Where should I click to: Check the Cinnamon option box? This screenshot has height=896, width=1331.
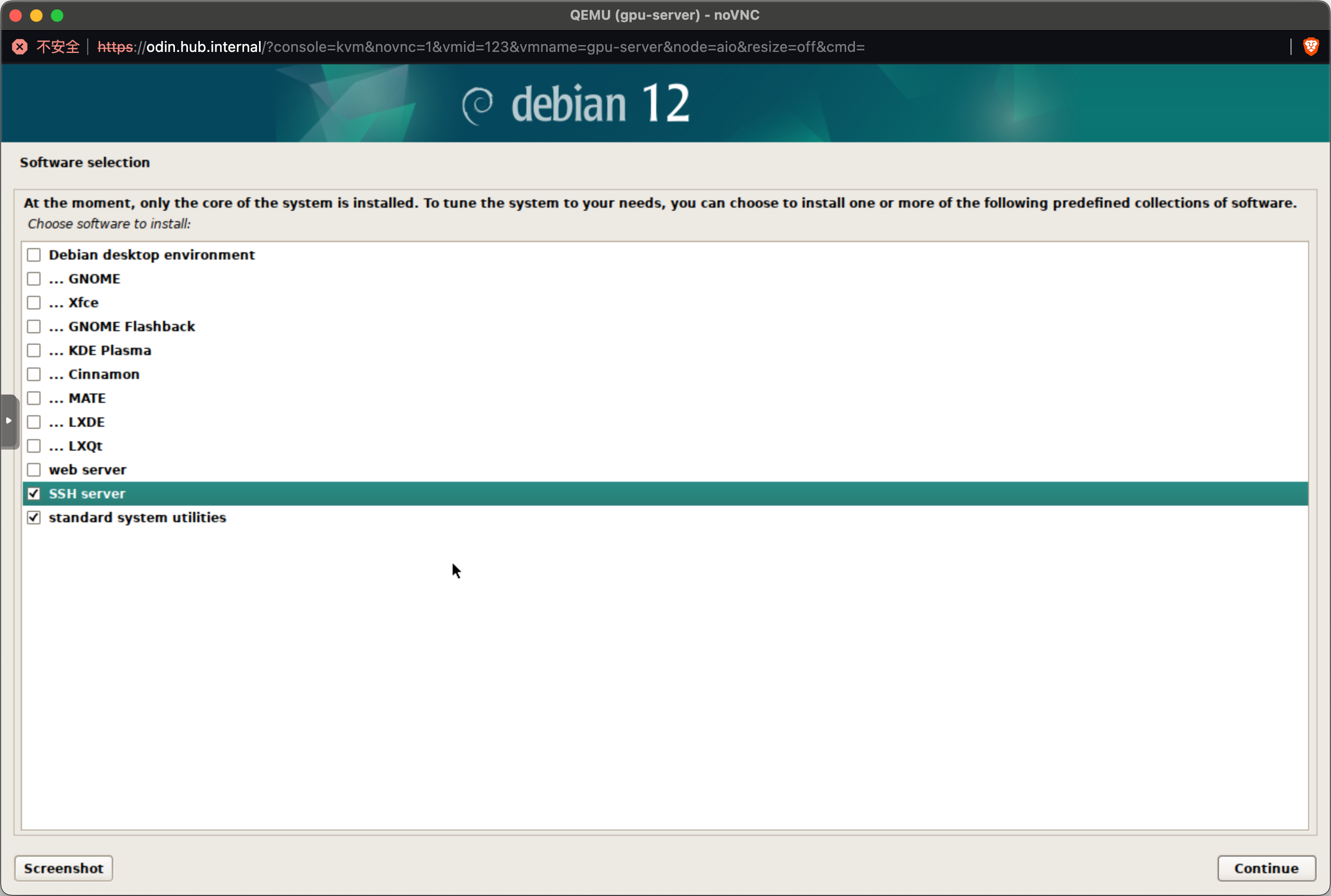tap(34, 374)
